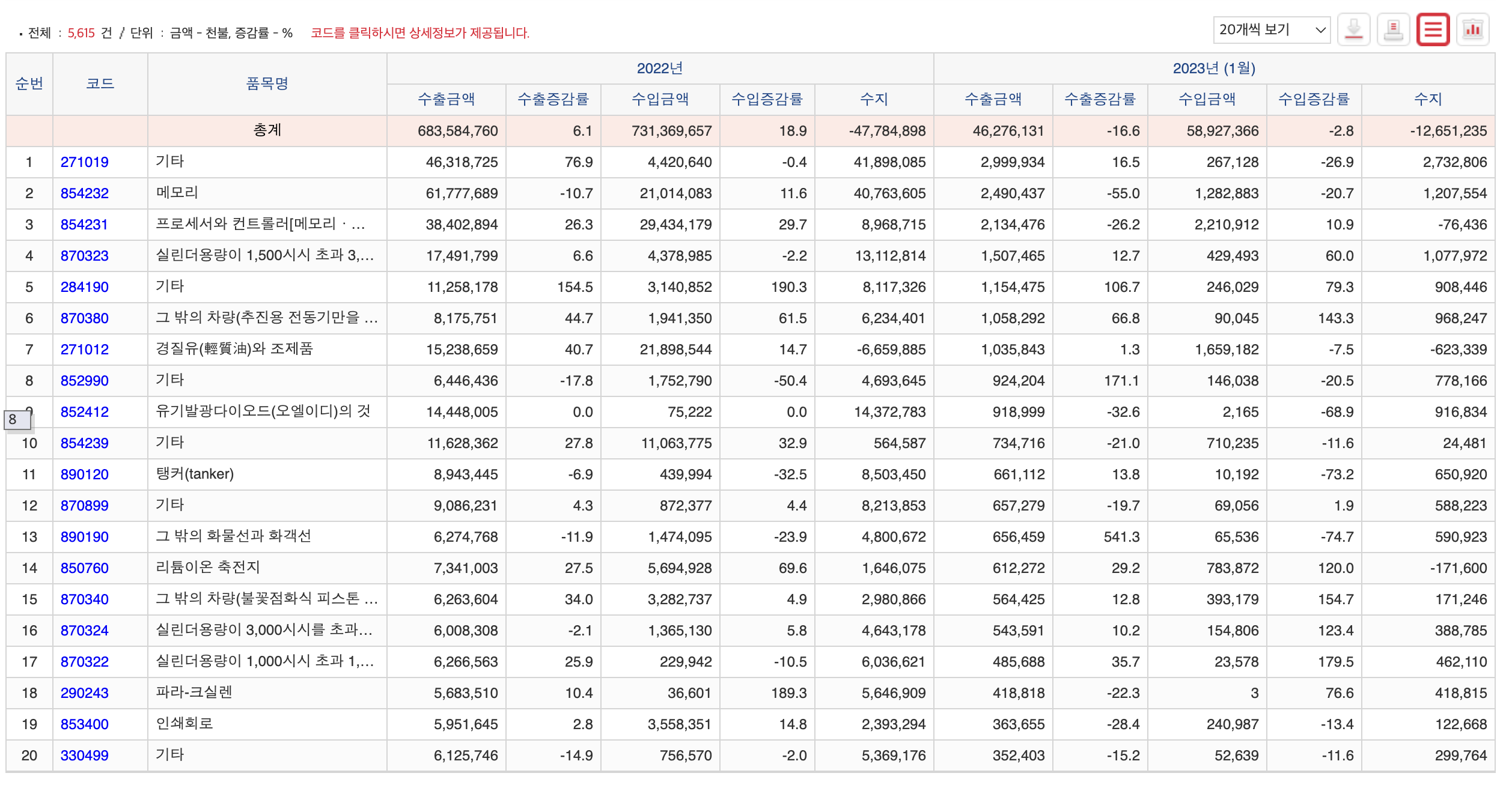Click the download icon button
The image size is (1512, 788).
click(x=1353, y=29)
